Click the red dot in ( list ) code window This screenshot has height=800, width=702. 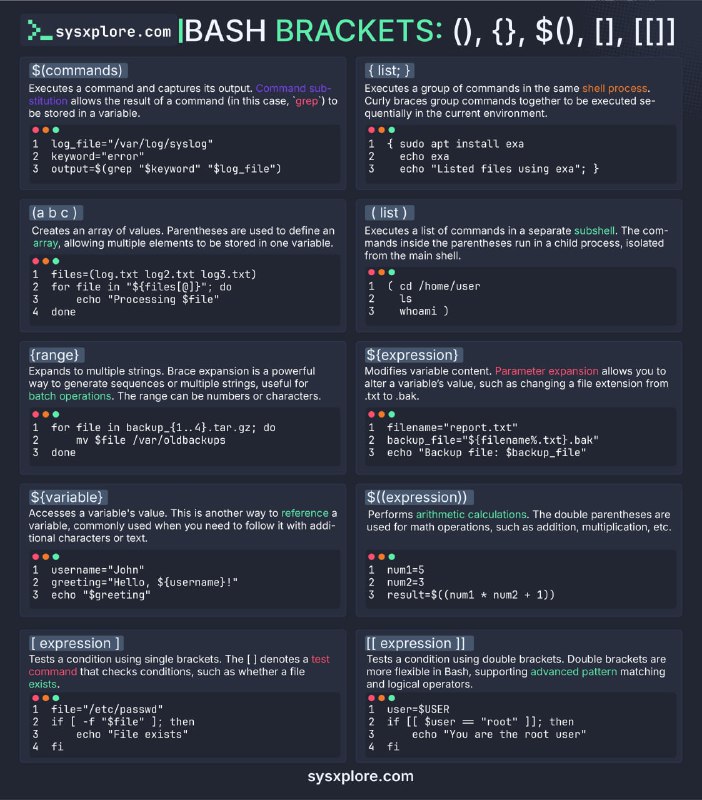coord(372,272)
